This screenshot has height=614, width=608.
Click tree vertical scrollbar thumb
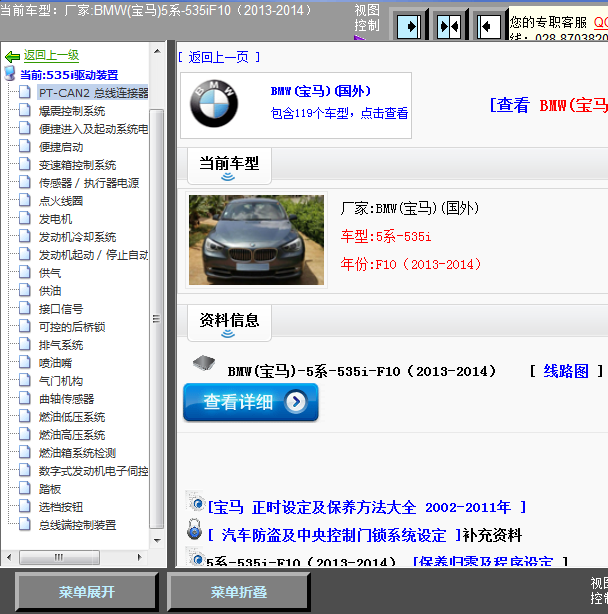[157, 319]
